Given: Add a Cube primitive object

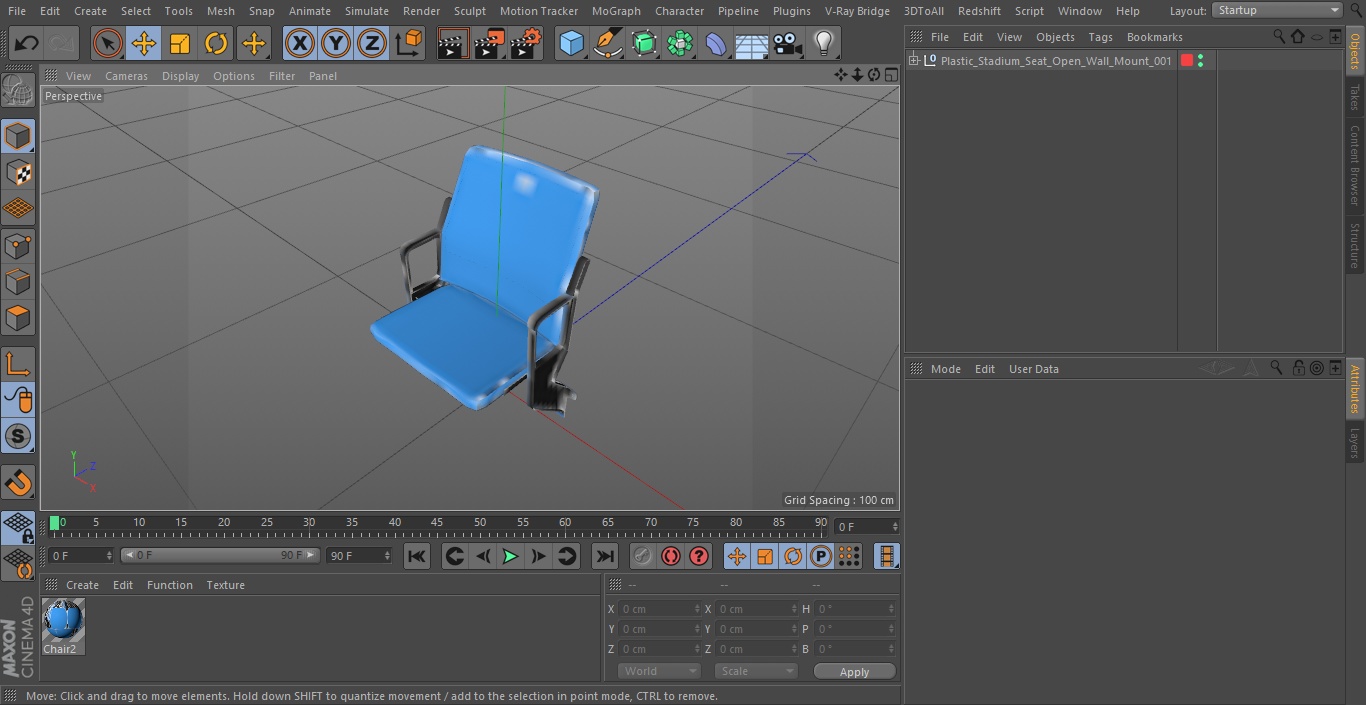Looking at the screenshot, I should 571,43.
